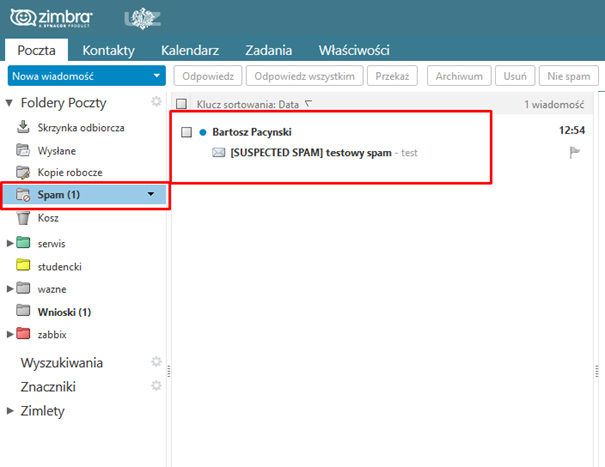Image resolution: width=605 pixels, height=467 pixels.
Task: Click the gear icon beside Wyszukiwania
Action: (155, 362)
